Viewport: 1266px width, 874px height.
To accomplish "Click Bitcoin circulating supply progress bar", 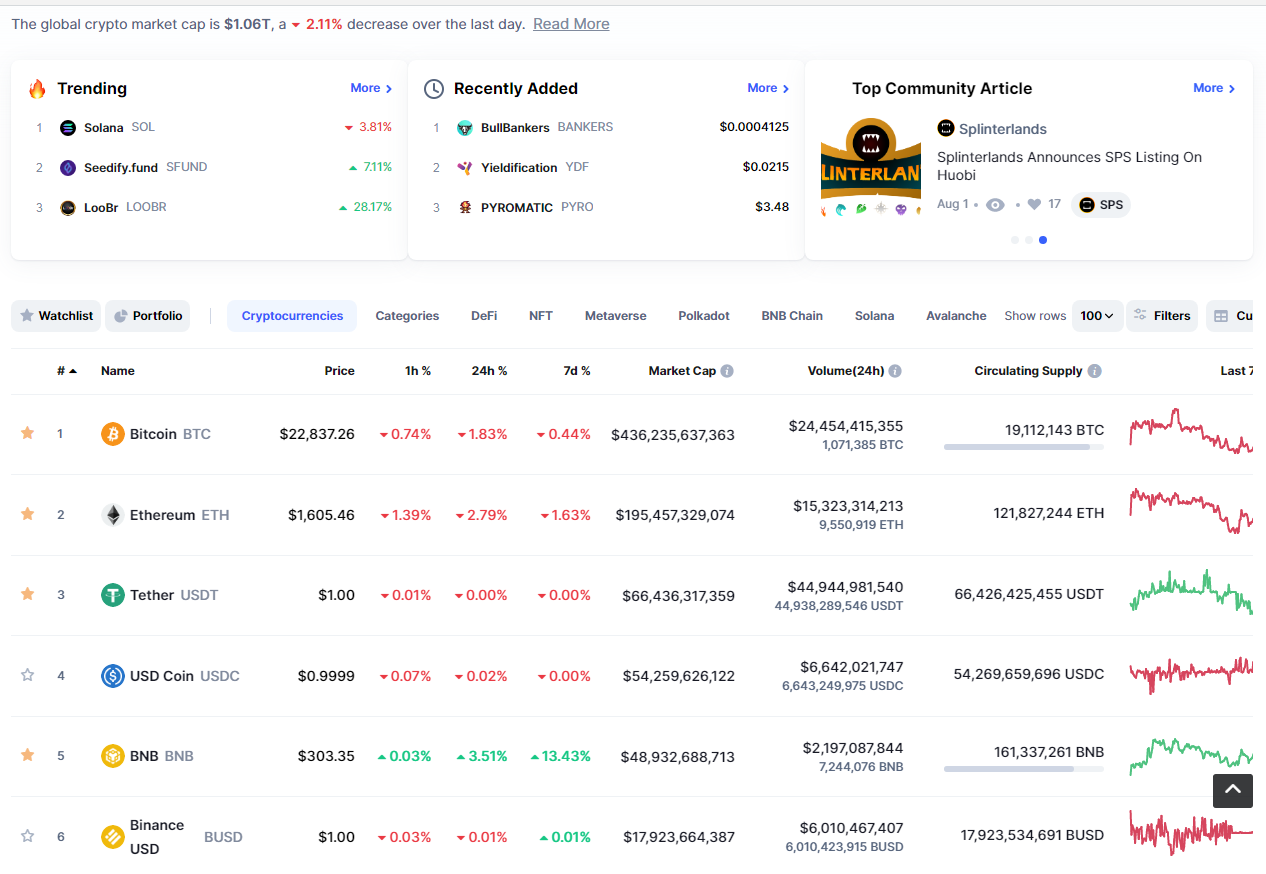I will coord(1024,447).
